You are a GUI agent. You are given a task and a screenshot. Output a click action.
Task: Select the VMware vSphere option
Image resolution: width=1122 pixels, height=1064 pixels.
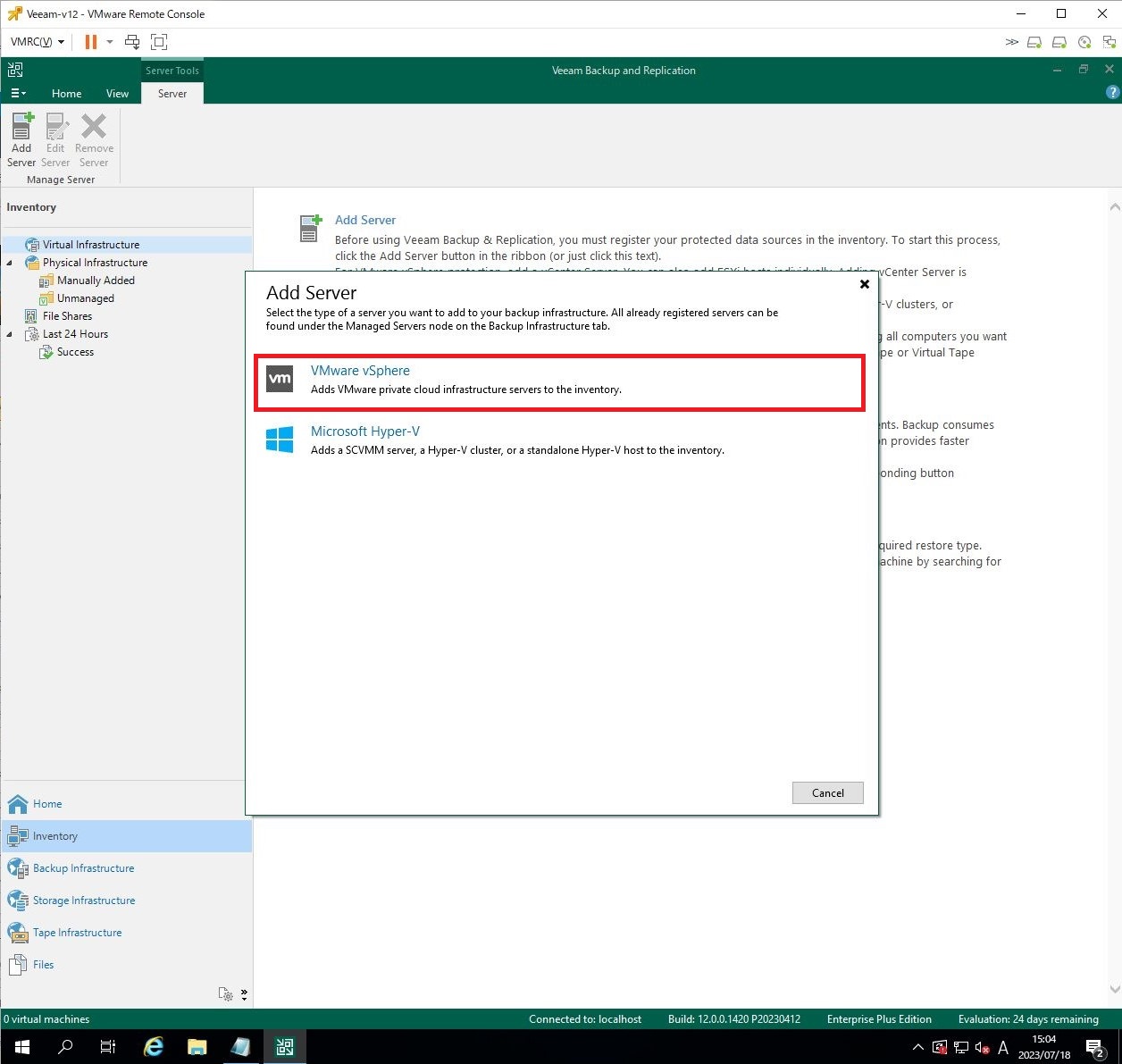click(560, 382)
